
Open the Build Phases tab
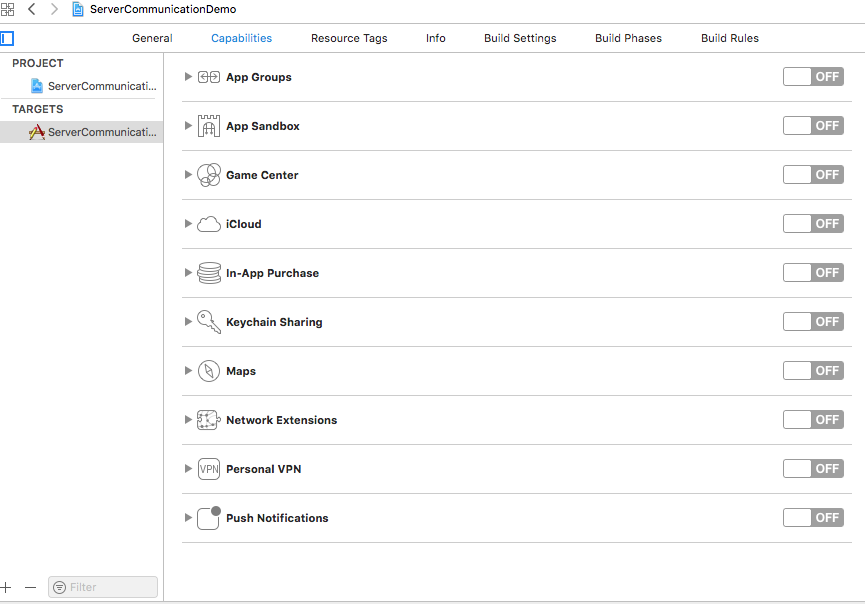click(628, 38)
